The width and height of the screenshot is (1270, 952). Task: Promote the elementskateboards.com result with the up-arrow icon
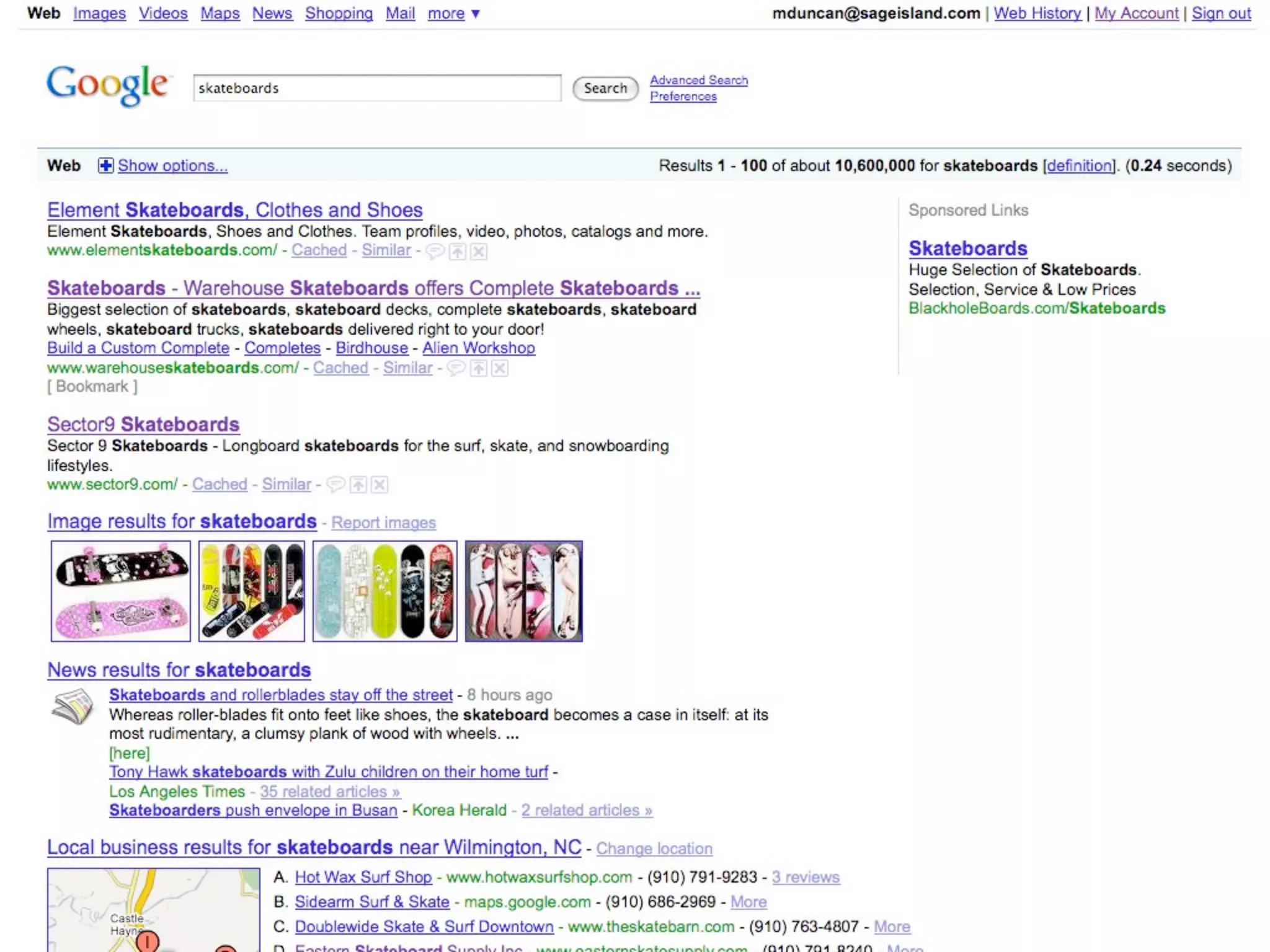tap(458, 251)
